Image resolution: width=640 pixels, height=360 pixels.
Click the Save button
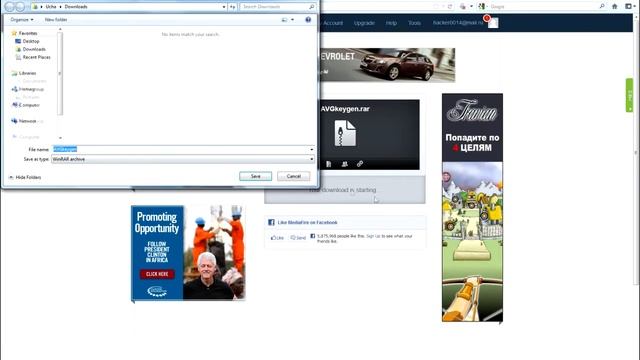click(256, 176)
